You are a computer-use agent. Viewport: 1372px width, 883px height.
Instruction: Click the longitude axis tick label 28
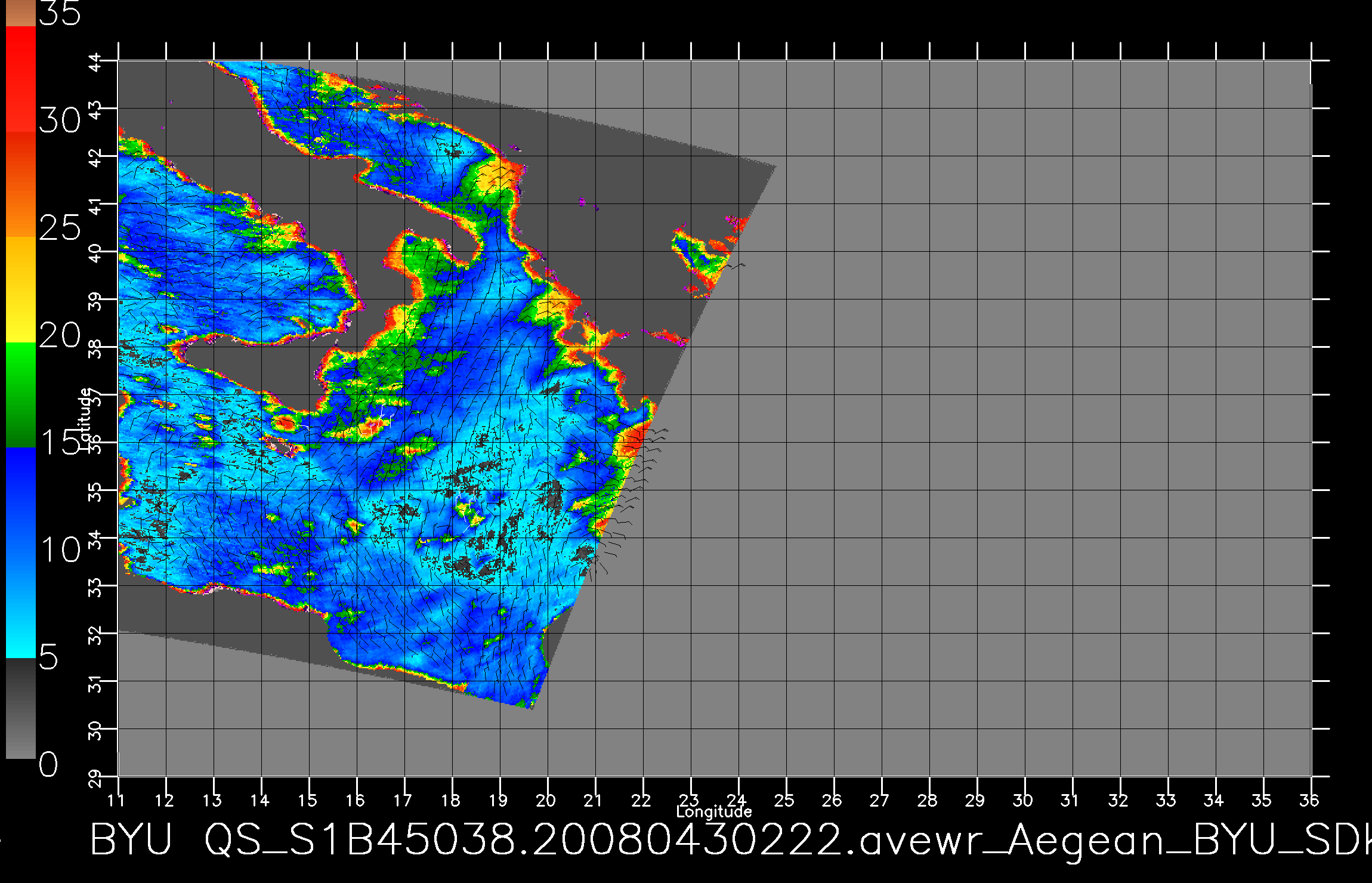pyautogui.click(x=928, y=800)
